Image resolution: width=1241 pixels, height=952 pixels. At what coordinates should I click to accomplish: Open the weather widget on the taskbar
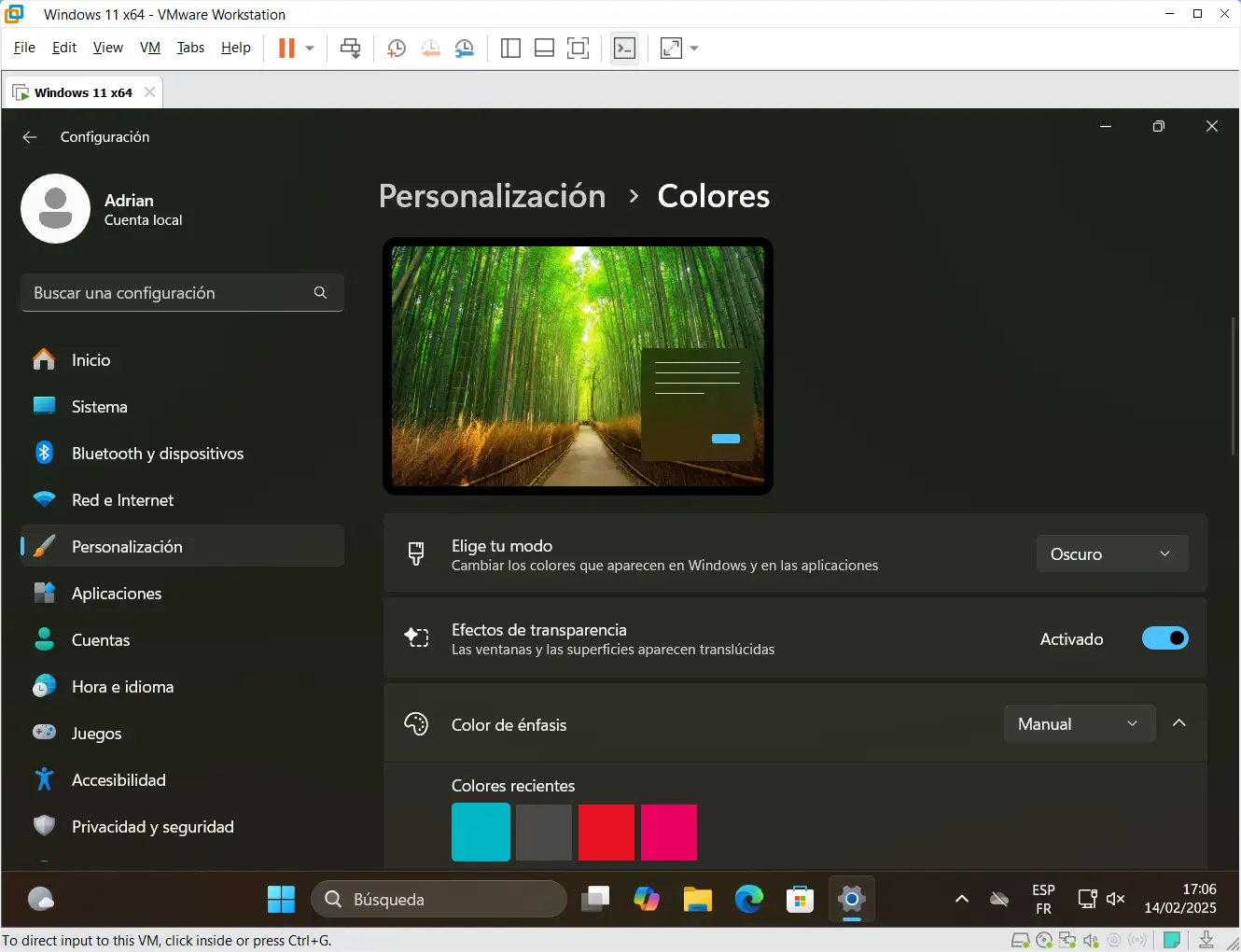coord(41,900)
